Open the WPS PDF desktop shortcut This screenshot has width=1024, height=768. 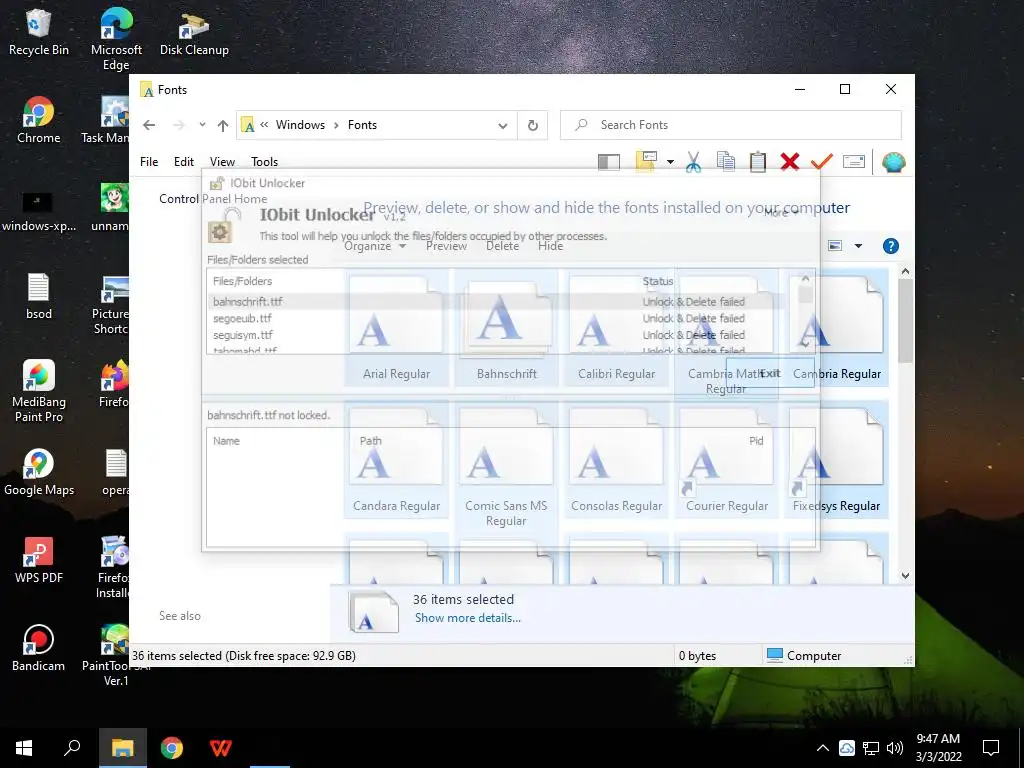(39, 560)
